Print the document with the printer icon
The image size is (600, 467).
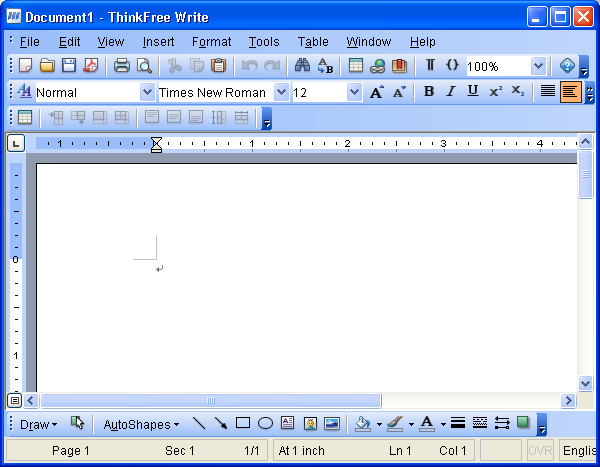point(122,65)
